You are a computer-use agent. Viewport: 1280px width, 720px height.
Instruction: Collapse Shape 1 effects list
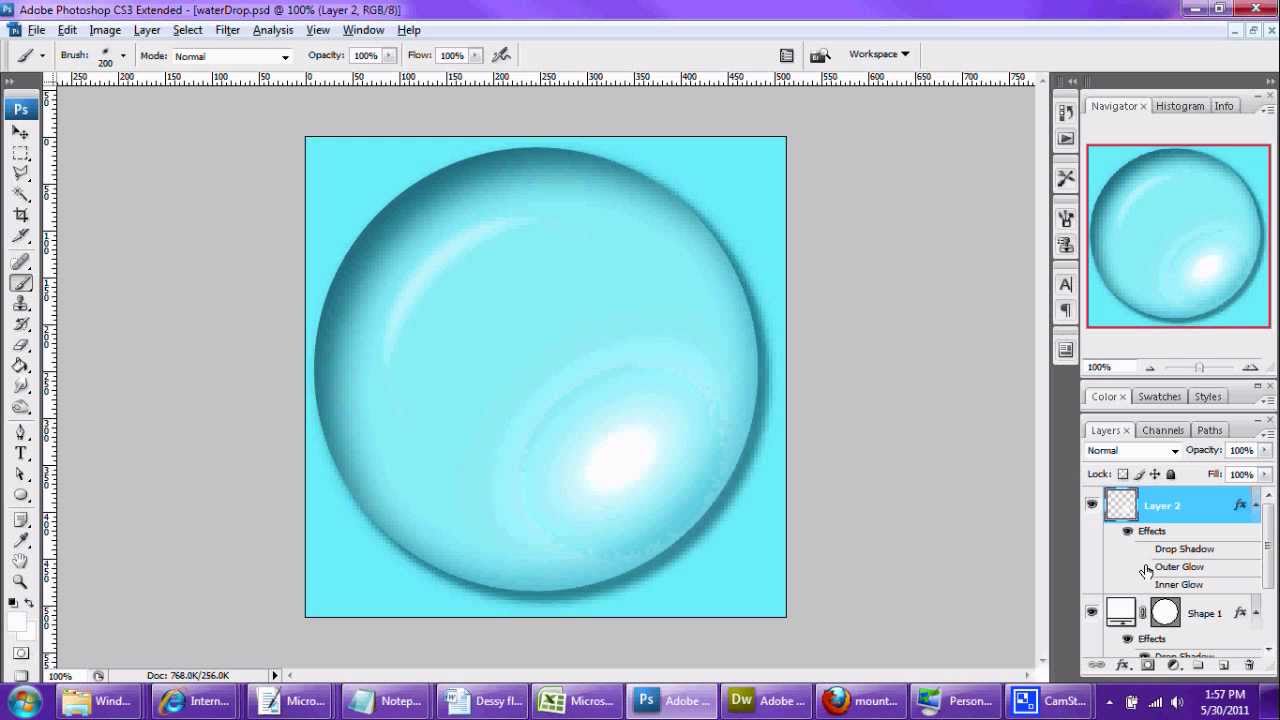click(x=1257, y=613)
